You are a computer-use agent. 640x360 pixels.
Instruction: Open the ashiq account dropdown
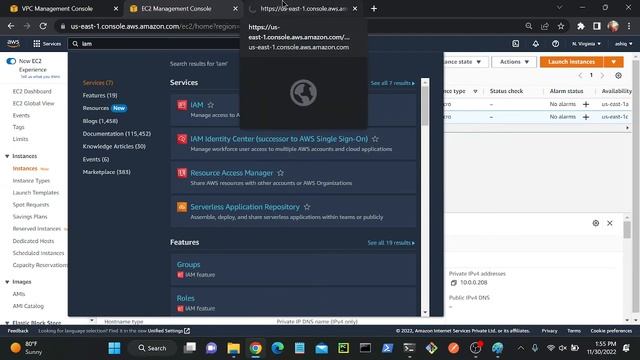(x=623, y=44)
